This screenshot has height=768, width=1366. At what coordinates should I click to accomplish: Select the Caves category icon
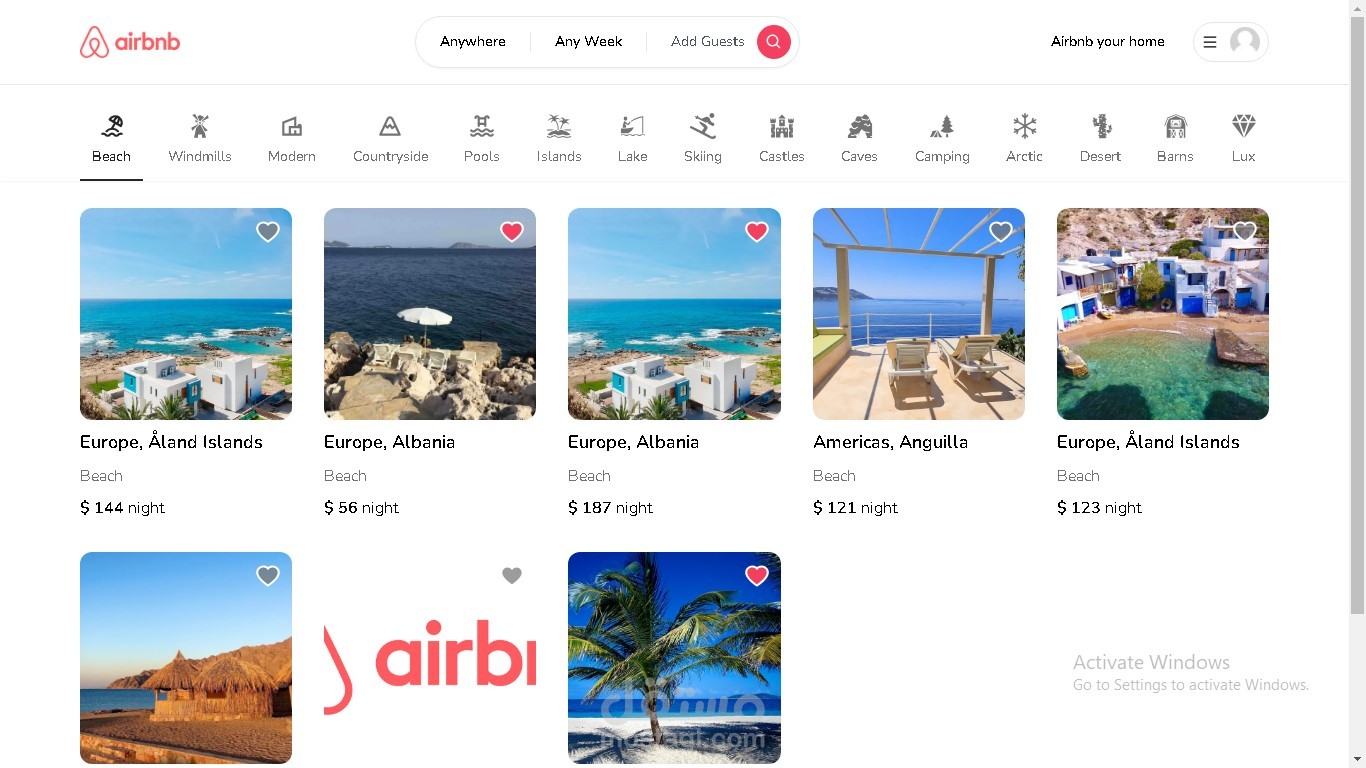click(859, 126)
